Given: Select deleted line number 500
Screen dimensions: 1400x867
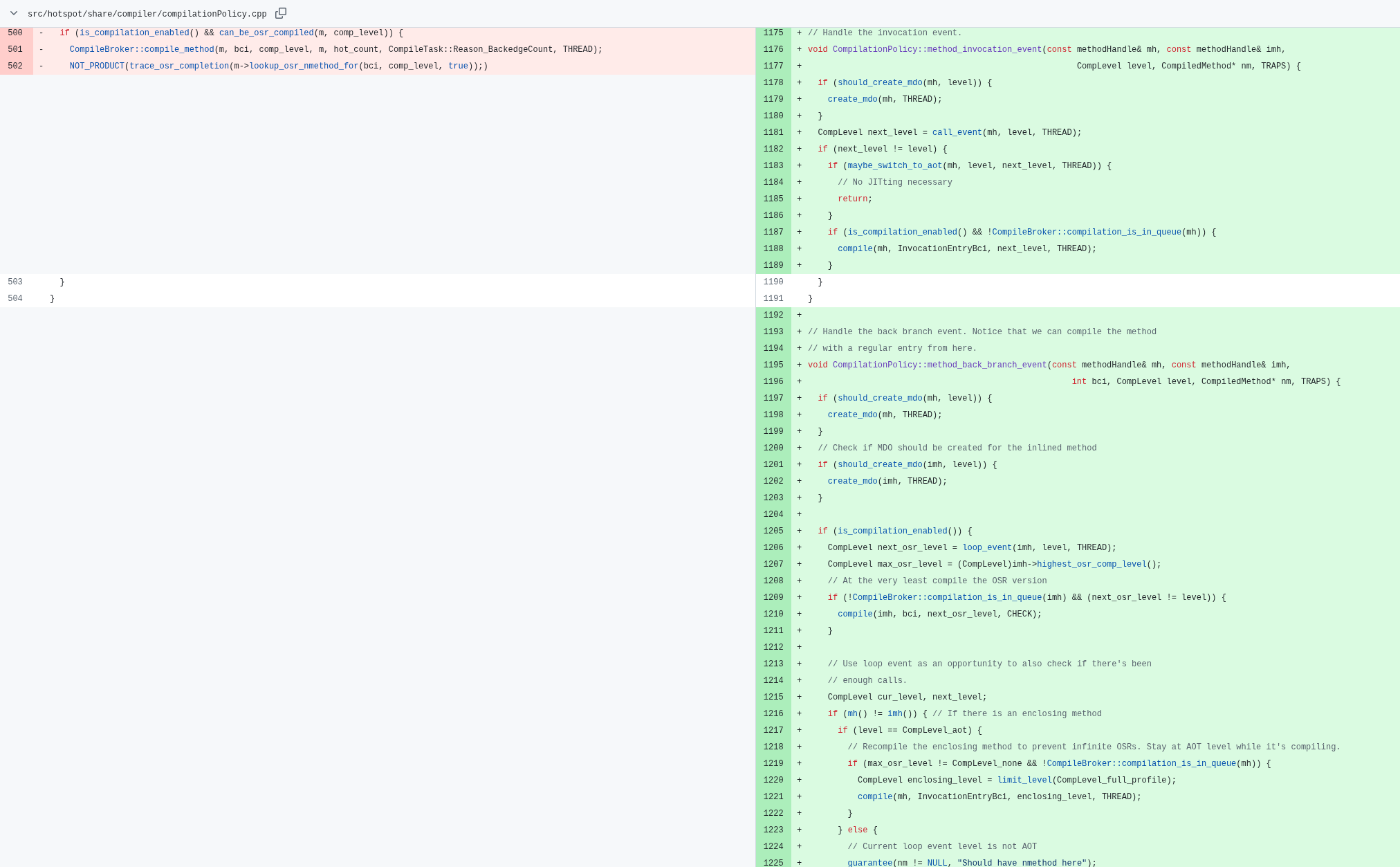Looking at the screenshot, I should 15,33.
